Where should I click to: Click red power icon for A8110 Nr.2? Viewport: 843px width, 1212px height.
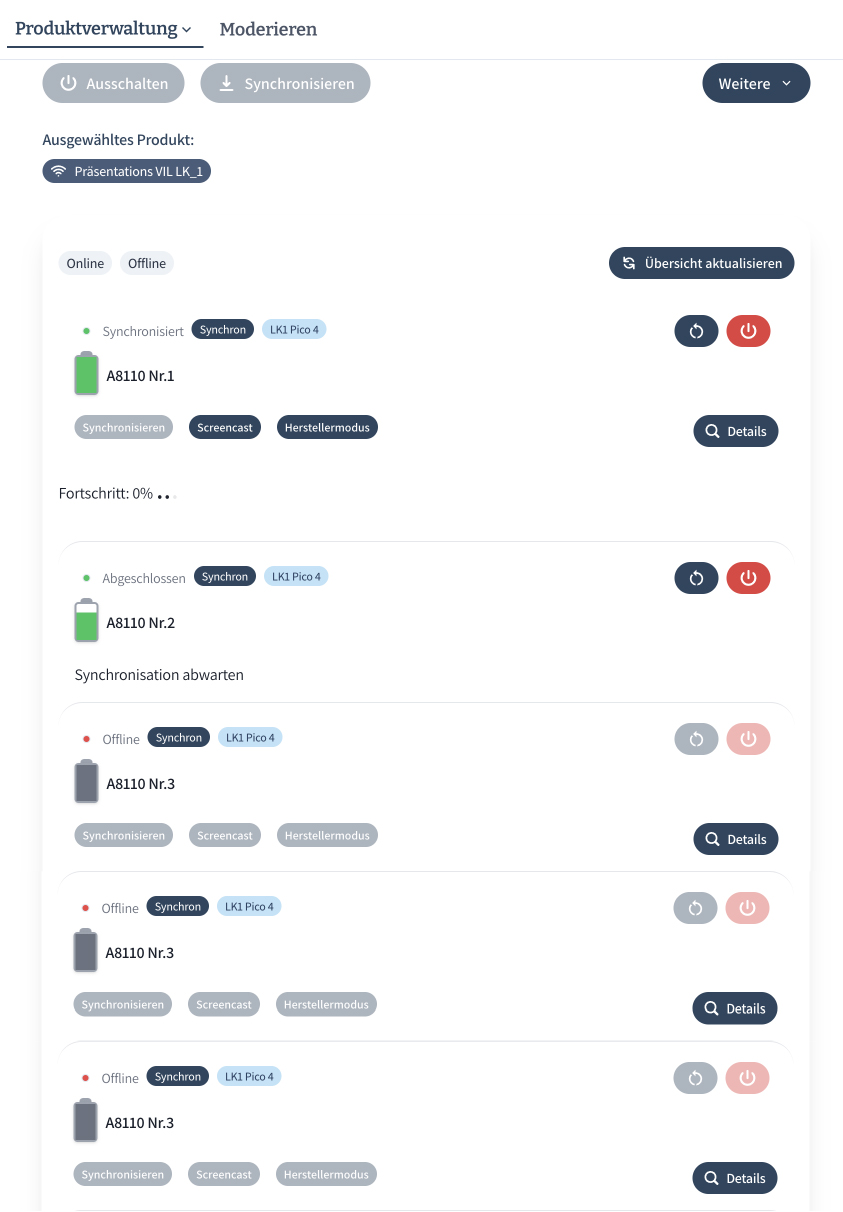[x=748, y=578]
